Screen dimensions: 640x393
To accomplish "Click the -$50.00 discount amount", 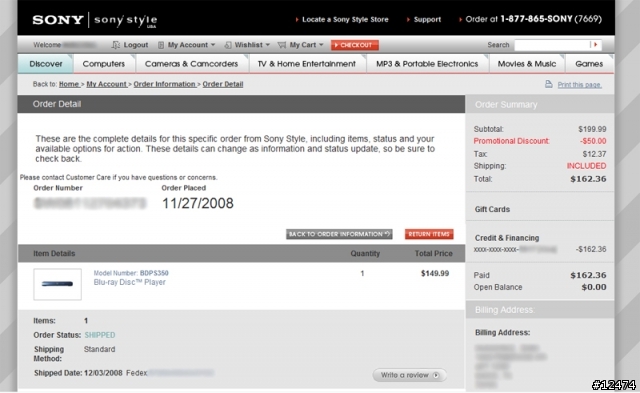I will [593, 141].
